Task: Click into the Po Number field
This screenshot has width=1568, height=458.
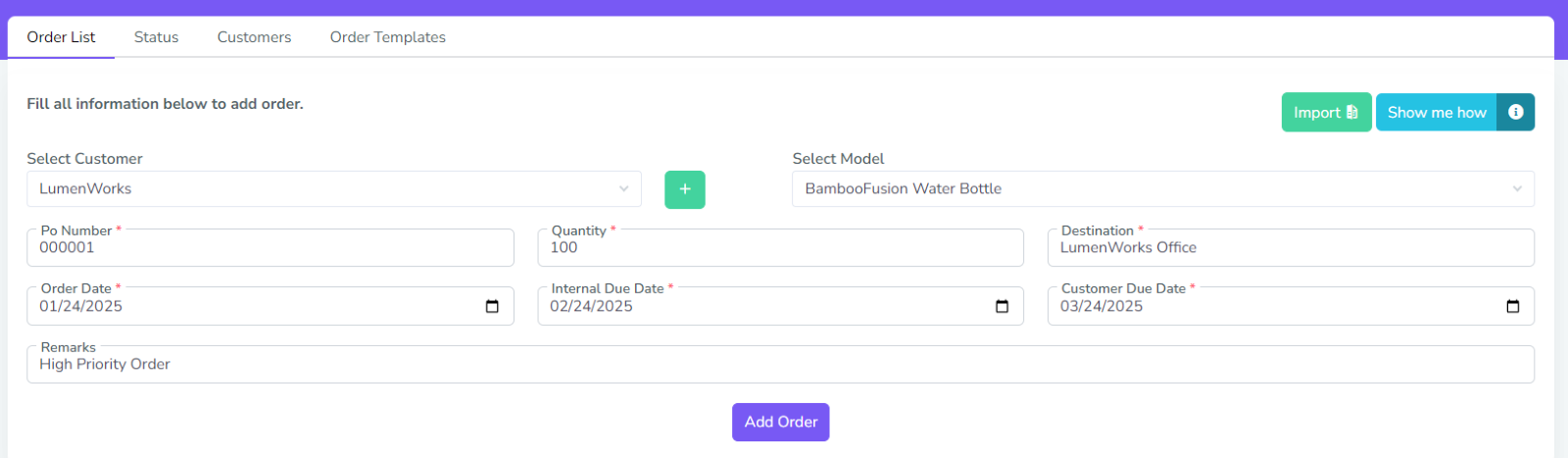Action: pyautogui.click(x=269, y=249)
